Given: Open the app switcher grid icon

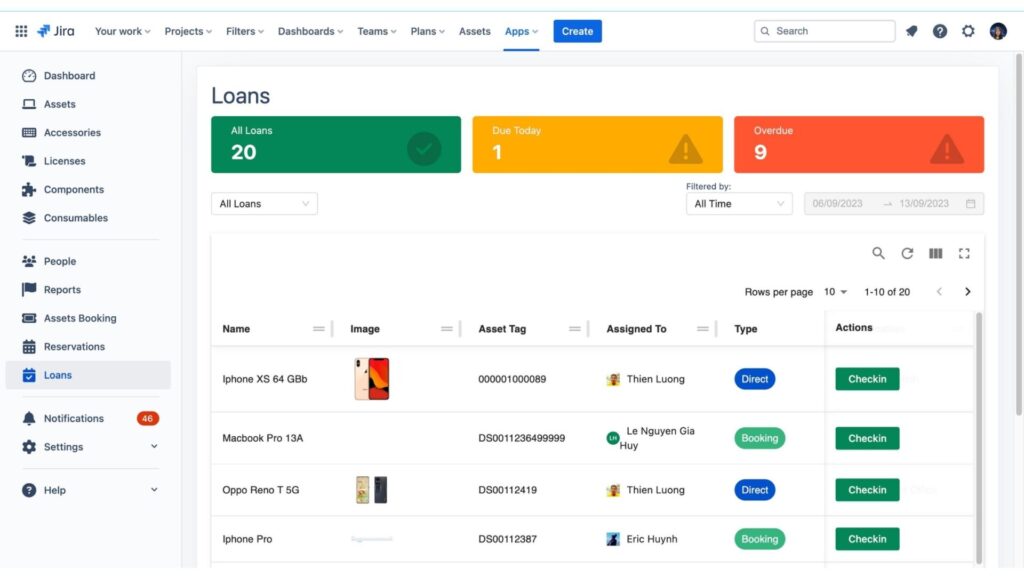Looking at the screenshot, I should (20, 30).
